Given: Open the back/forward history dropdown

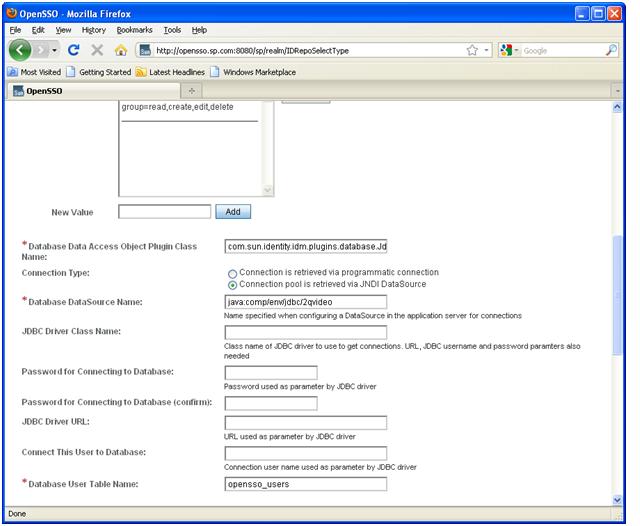Looking at the screenshot, I should (54, 51).
